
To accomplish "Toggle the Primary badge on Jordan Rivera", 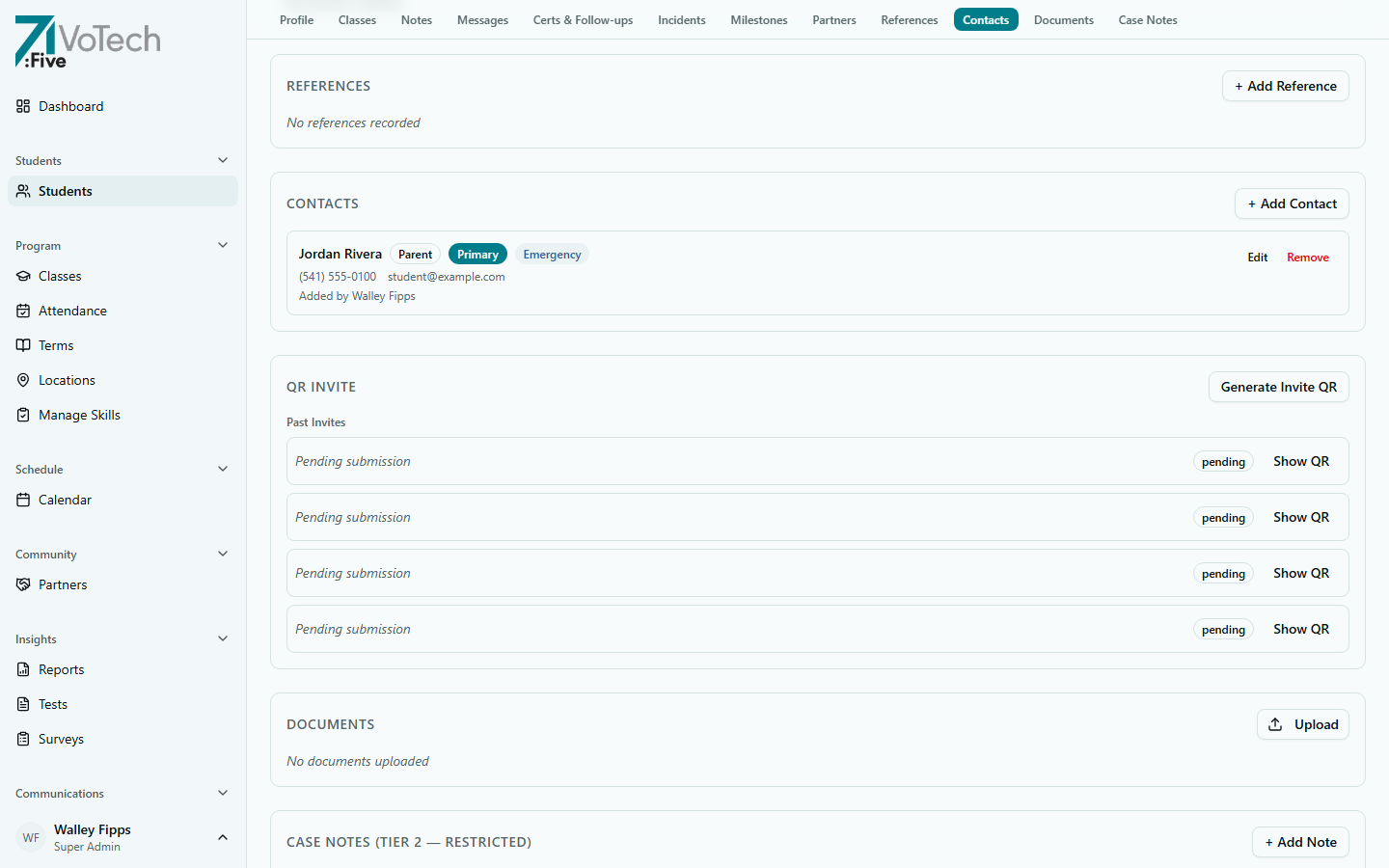I will click(477, 254).
